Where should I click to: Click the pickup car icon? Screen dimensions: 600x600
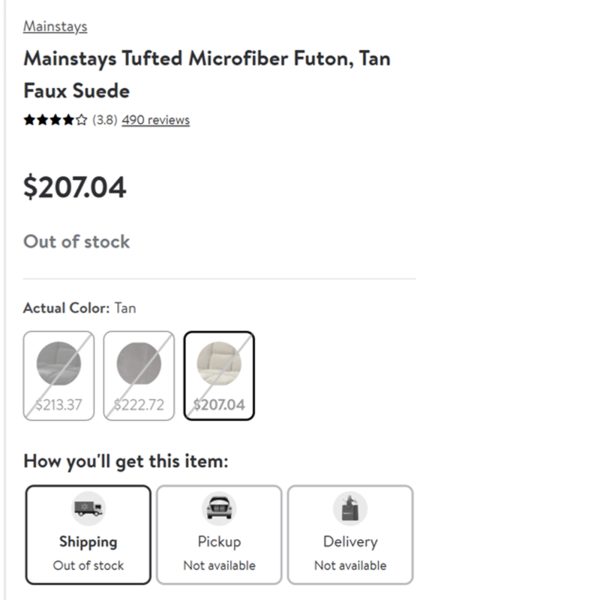pyautogui.click(x=219, y=509)
